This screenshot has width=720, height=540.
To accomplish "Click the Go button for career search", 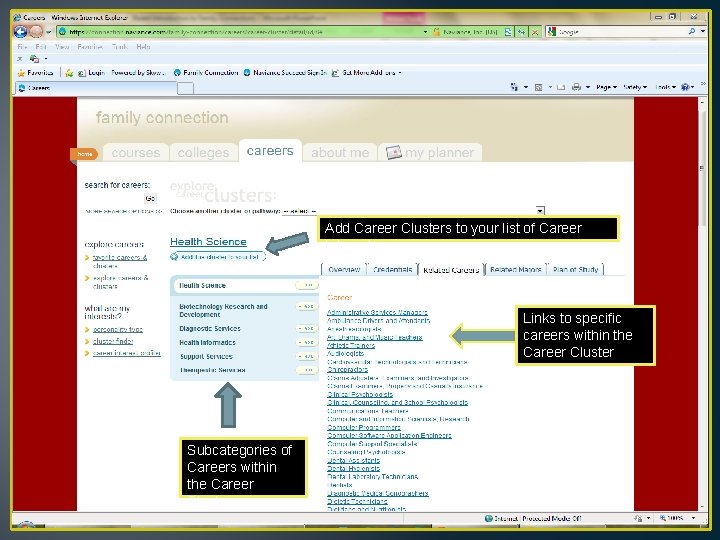I will pyautogui.click(x=150, y=198).
